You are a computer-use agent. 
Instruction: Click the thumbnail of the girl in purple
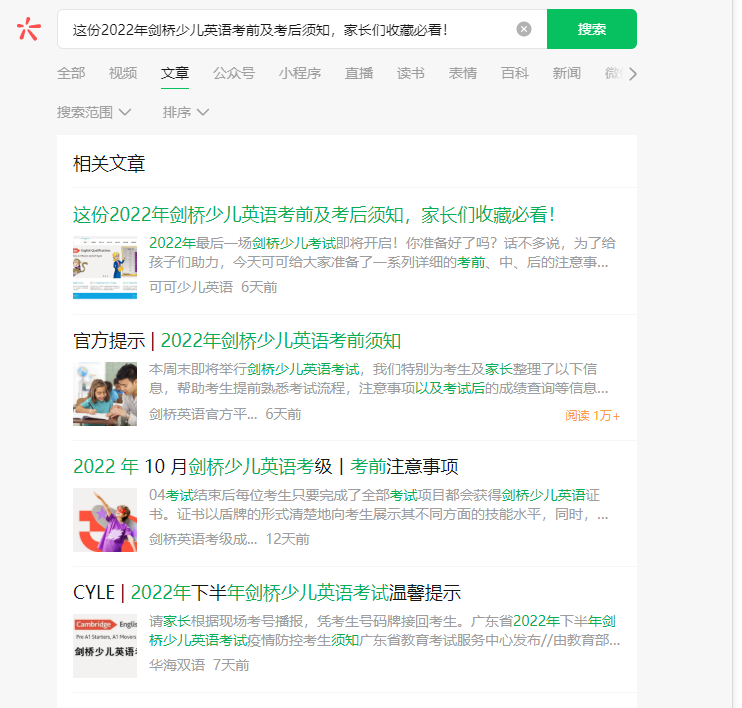click(x=105, y=520)
